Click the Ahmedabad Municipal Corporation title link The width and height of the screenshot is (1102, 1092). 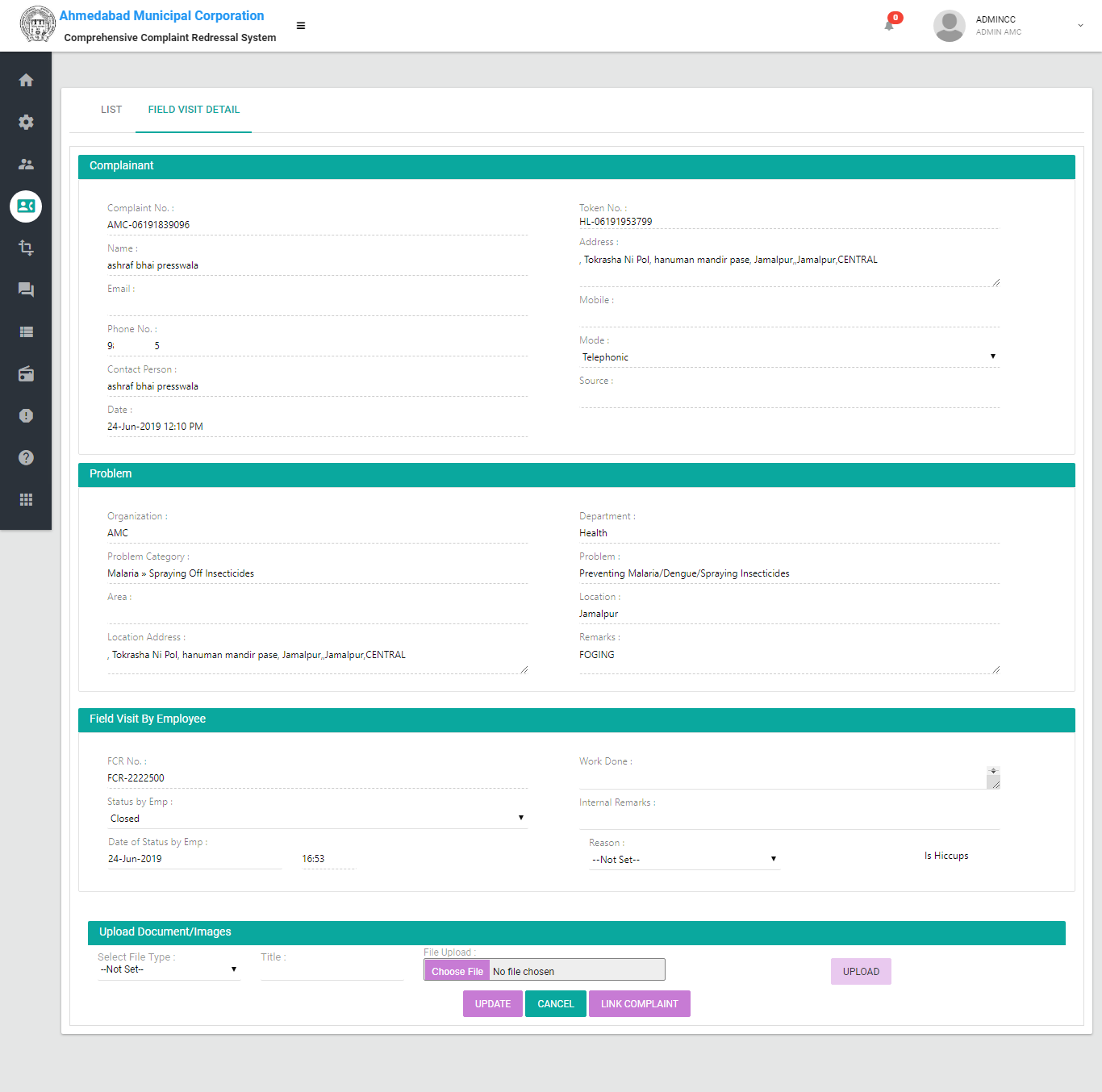161,16
